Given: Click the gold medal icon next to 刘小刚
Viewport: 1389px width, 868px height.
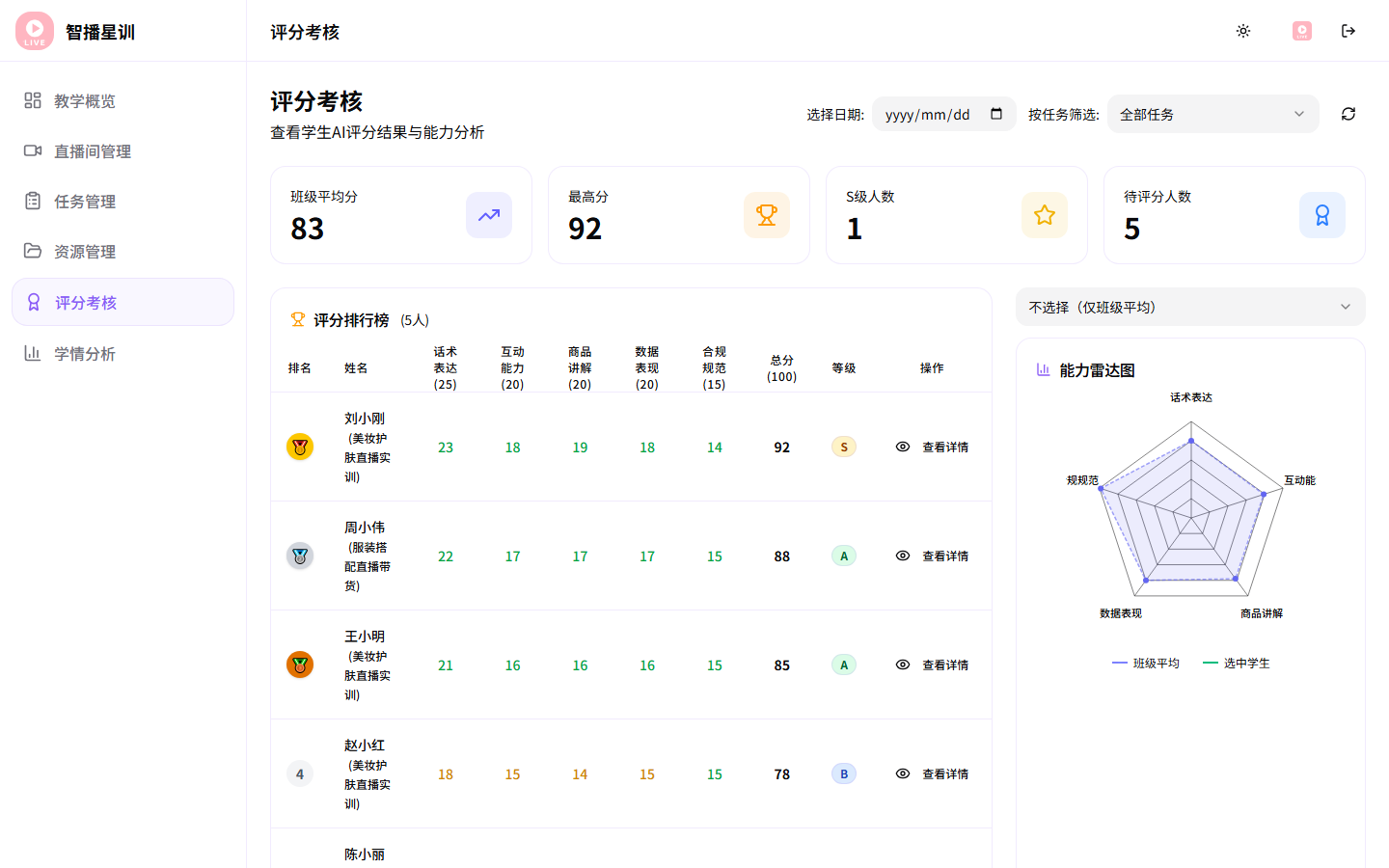Looking at the screenshot, I should pyautogui.click(x=300, y=447).
